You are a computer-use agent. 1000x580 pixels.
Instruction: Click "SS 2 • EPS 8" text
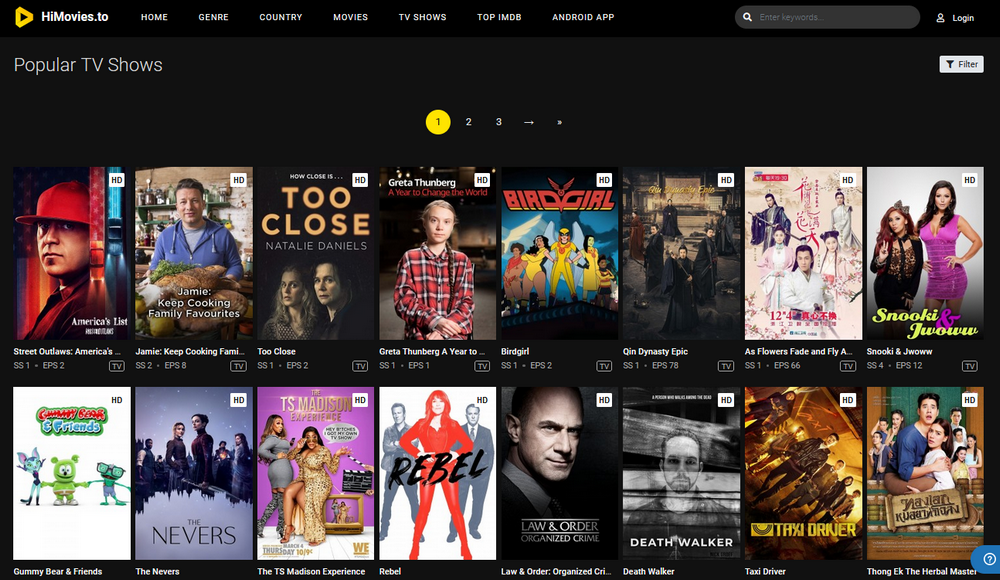coord(161,366)
